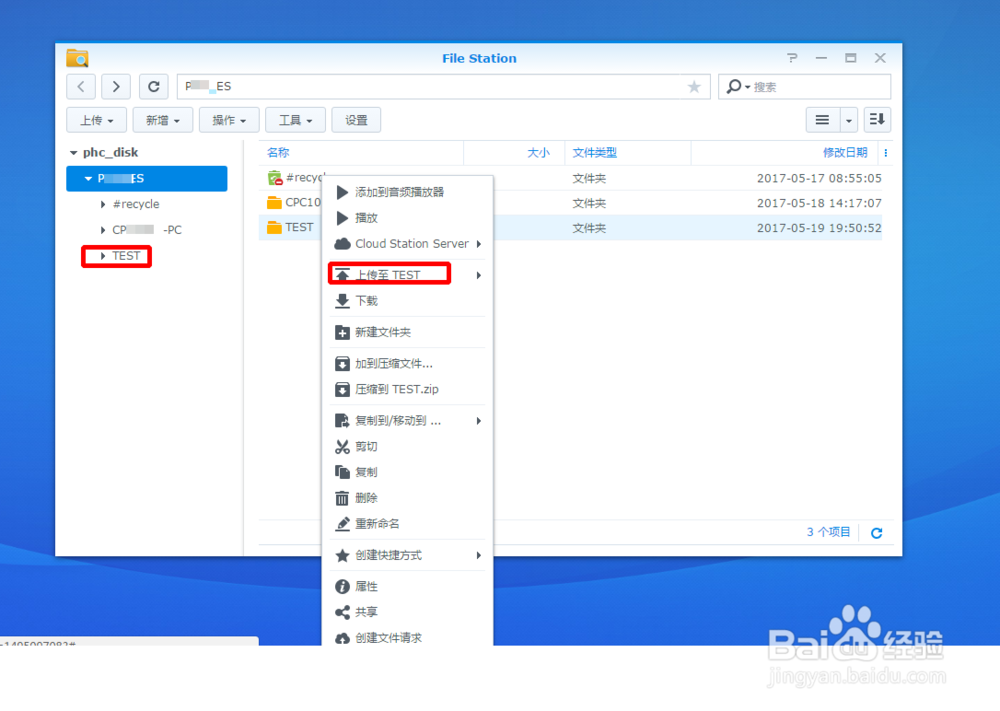Open the 新增 create dropdown
Image resolution: width=1000 pixels, height=711 pixels.
tap(163, 120)
